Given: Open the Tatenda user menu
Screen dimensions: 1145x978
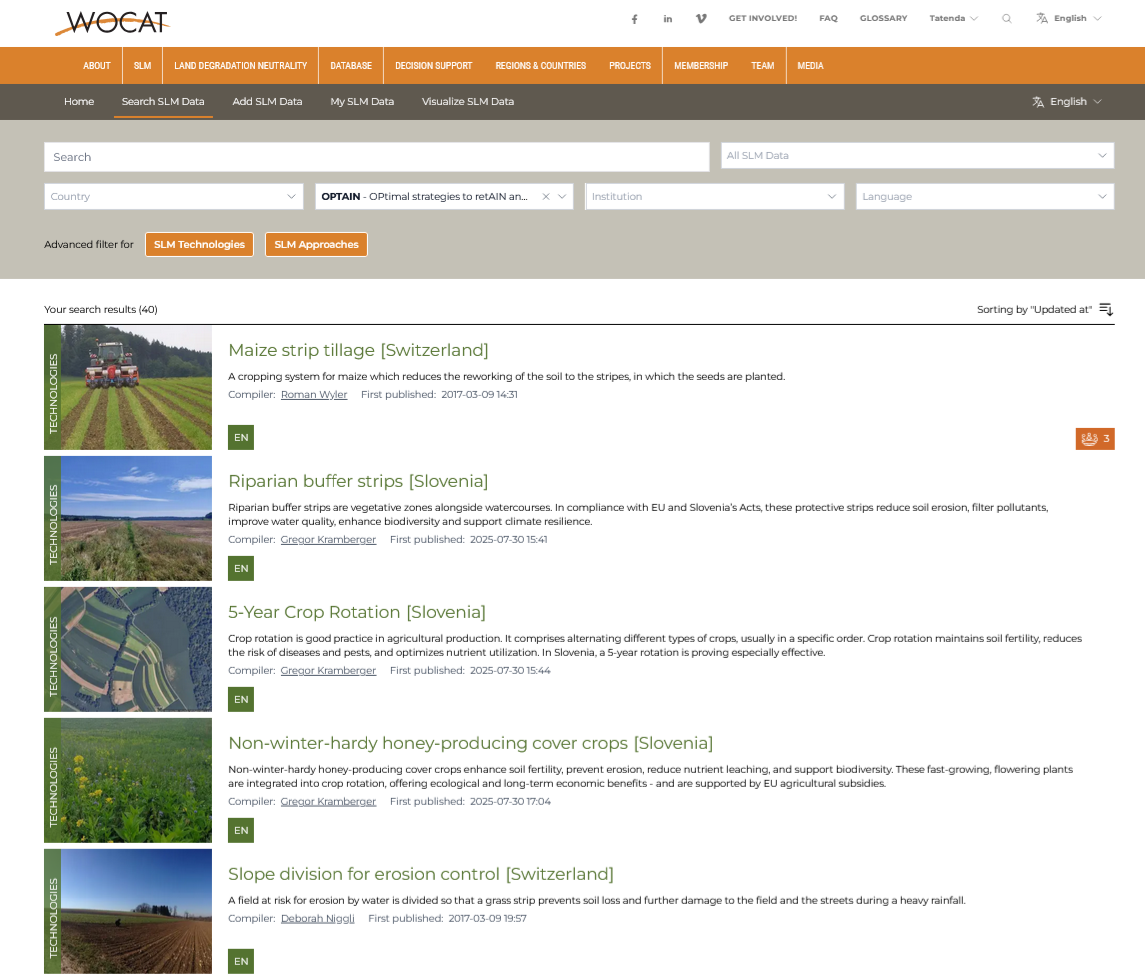Looking at the screenshot, I should tap(953, 18).
